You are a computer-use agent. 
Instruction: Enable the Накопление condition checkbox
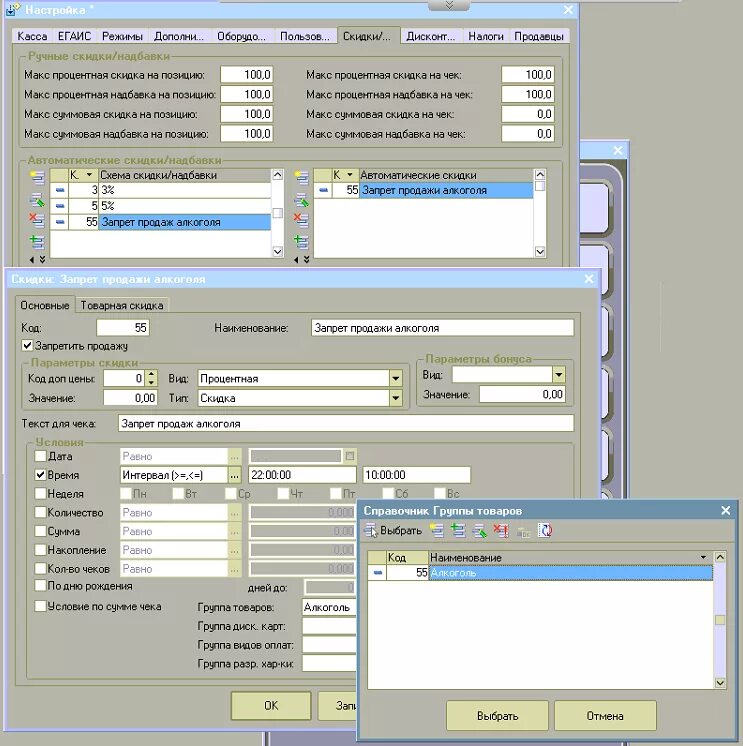[x=40, y=550]
